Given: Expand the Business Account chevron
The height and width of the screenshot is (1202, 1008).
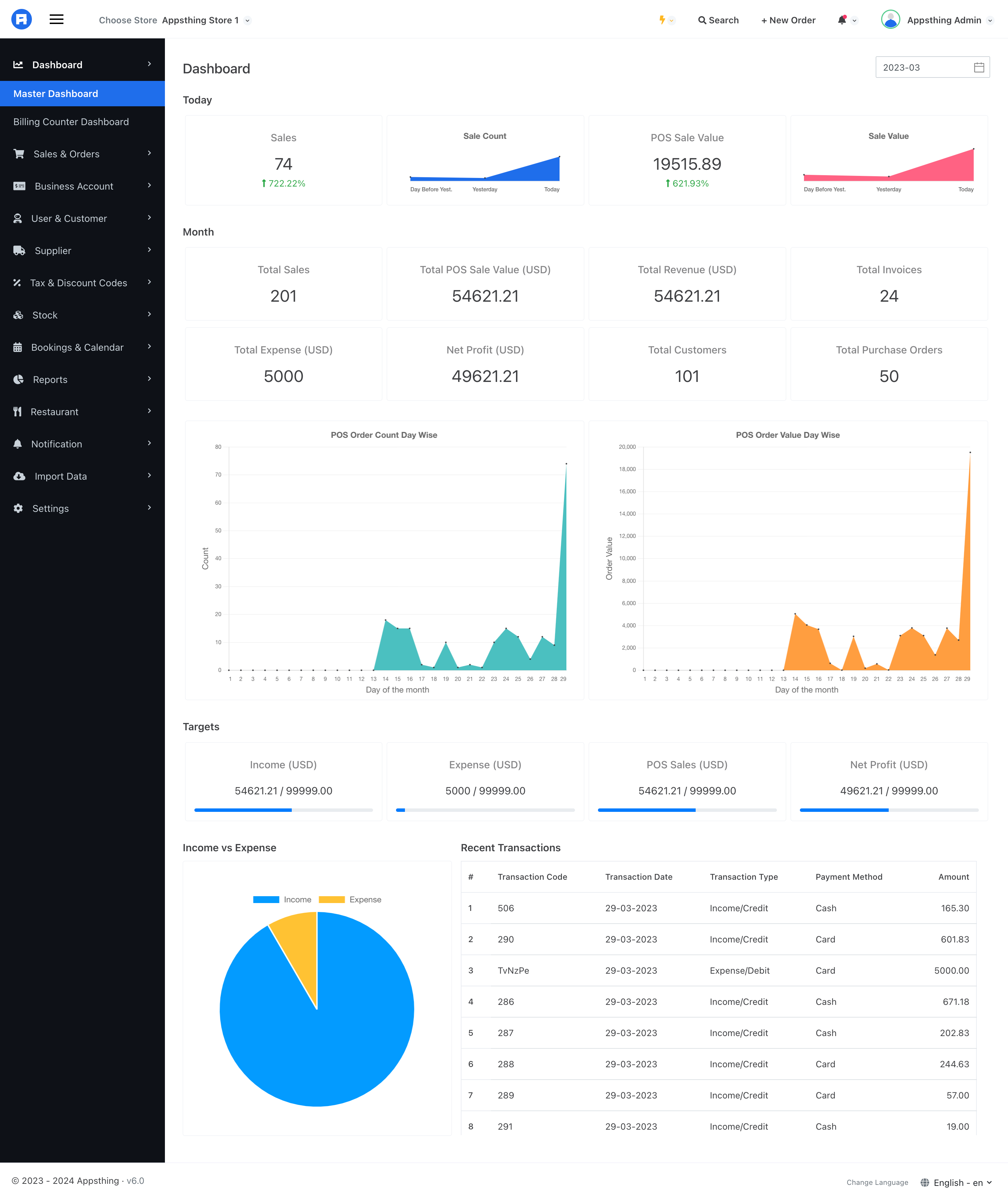Looking at the screenshot, I should coord(149,185).
